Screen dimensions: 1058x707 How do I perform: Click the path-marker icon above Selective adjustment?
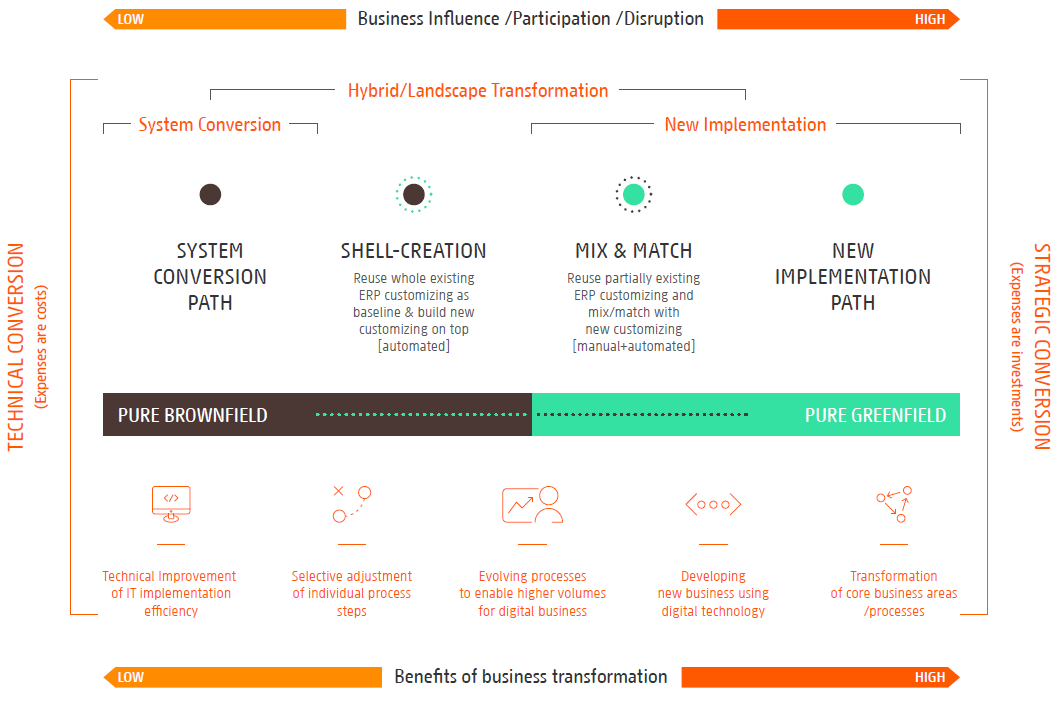(x=352, y=504)
